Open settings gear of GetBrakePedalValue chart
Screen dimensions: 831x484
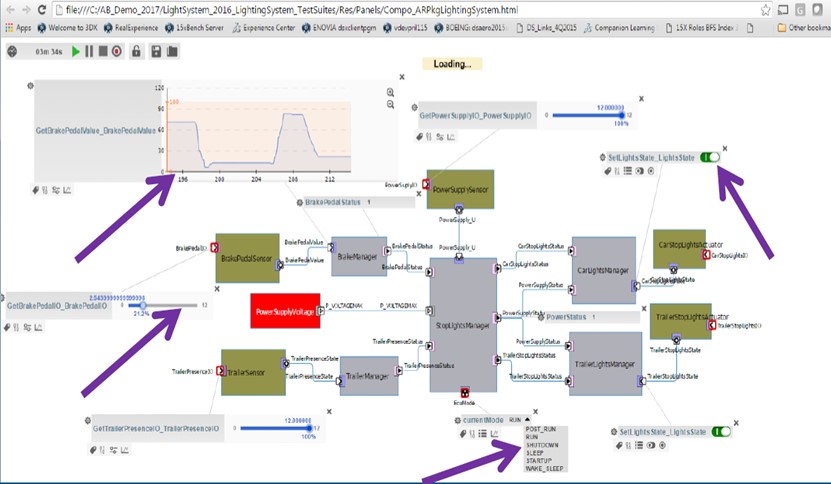tap(30, 85)
